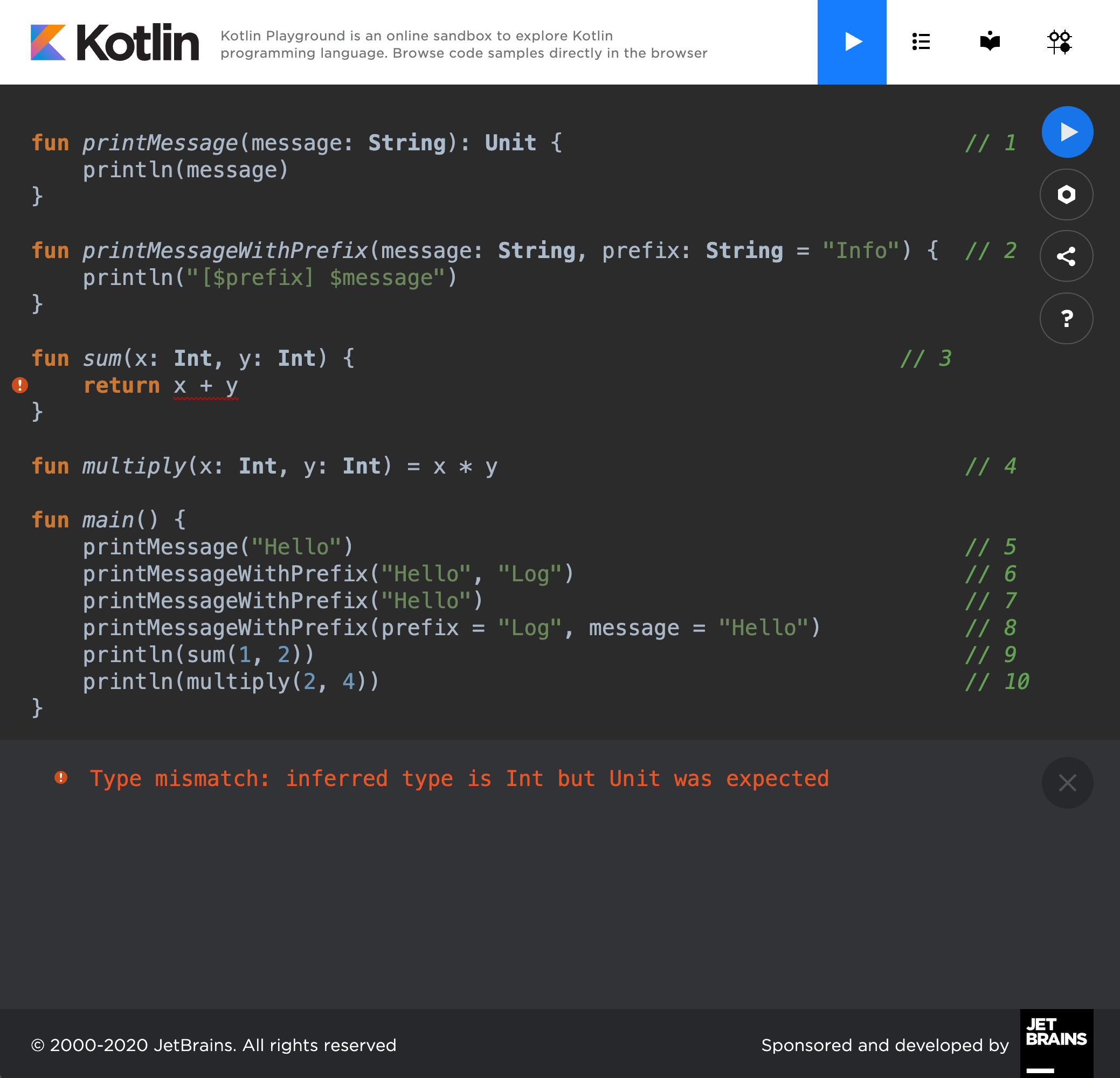Click the 'main' function name

coord(108,520)
